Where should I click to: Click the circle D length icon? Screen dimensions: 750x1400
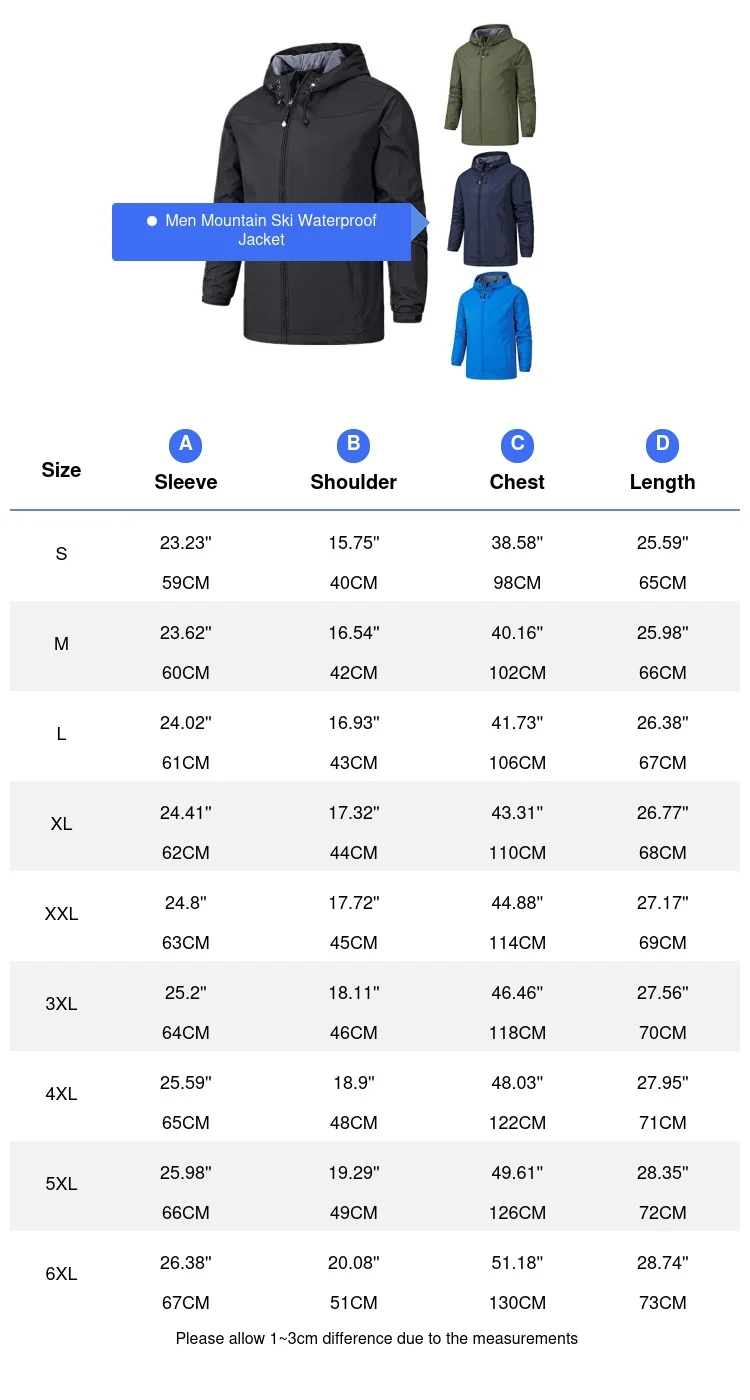(x=662, y=445)
